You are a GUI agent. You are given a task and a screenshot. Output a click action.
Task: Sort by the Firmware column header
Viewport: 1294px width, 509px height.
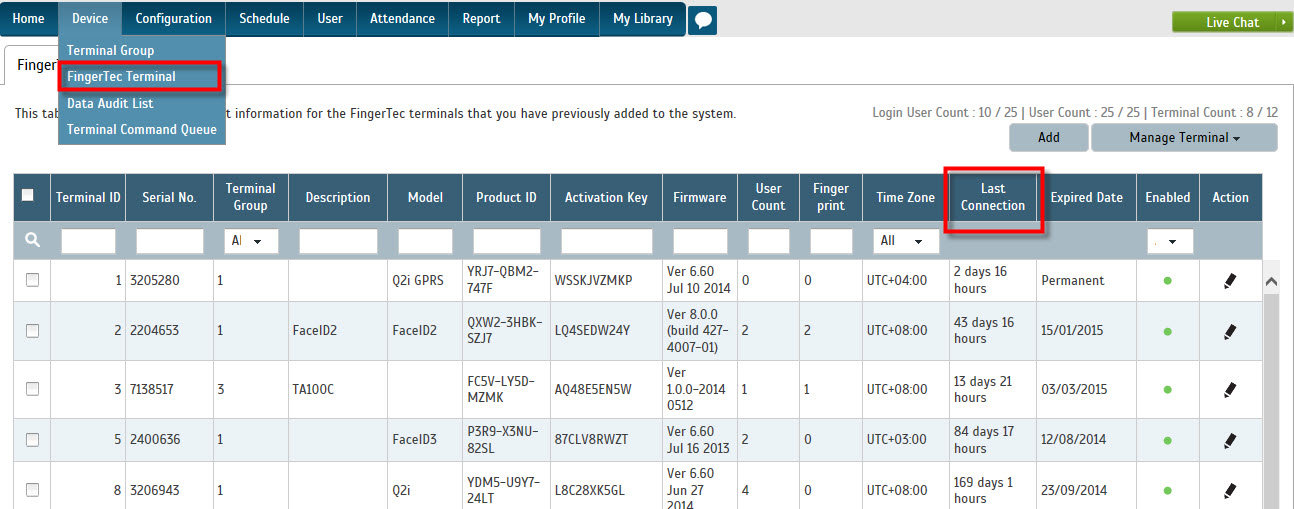700,197
